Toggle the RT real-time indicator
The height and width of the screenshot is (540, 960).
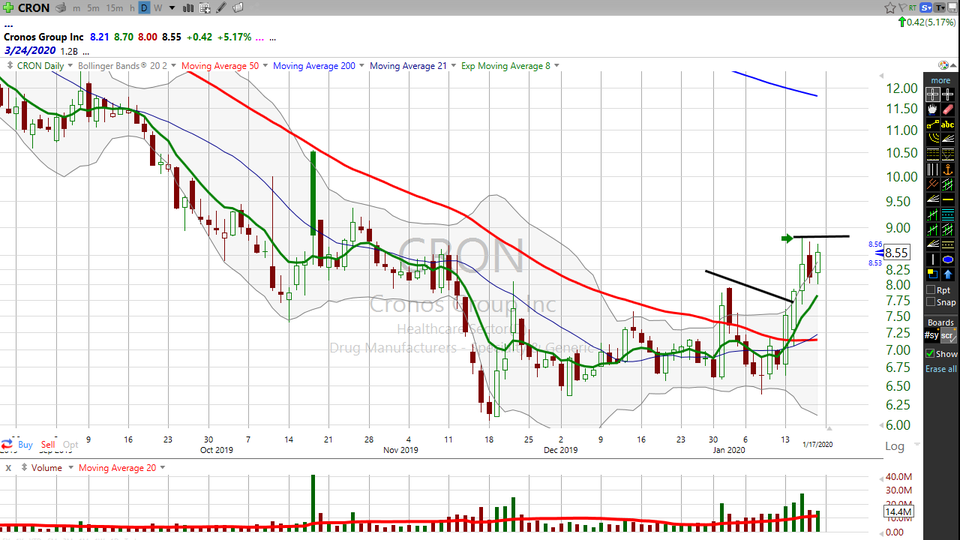[912, 8]
